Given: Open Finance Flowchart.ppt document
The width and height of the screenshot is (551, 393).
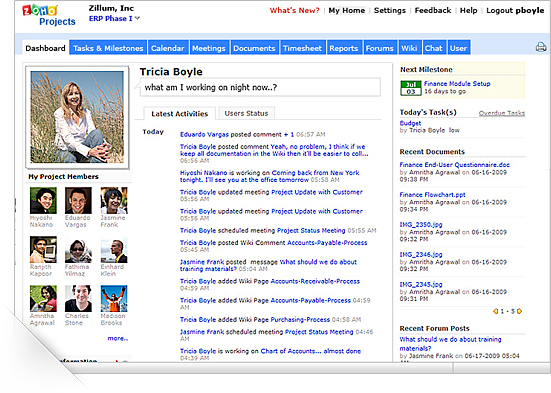Looking at the screenshot, I should (432, 194).
